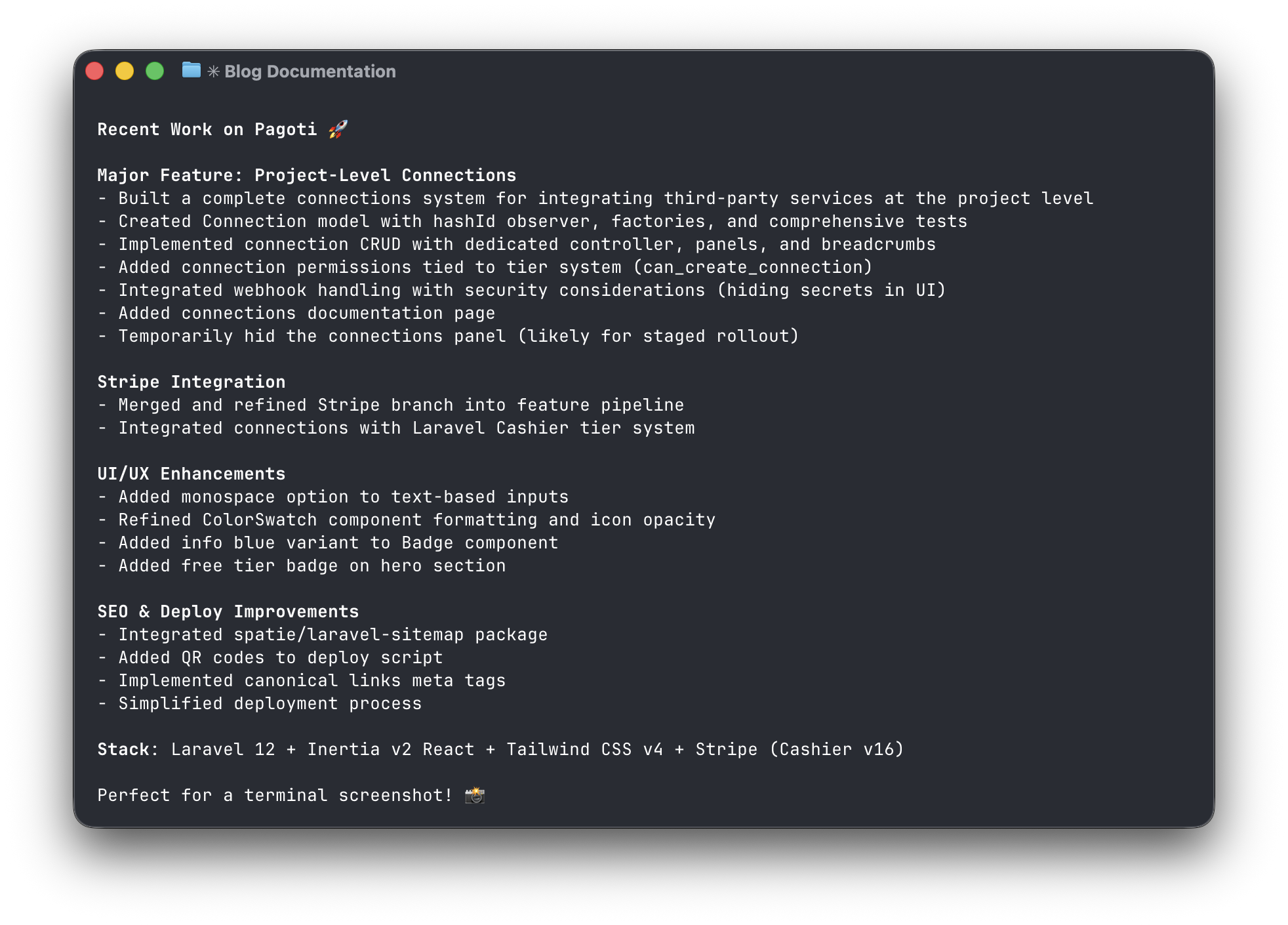Viewport: 1288px width, 925px height.
Task: Click the Recent Work on Pagoti heading
Action: coord(207,129)
